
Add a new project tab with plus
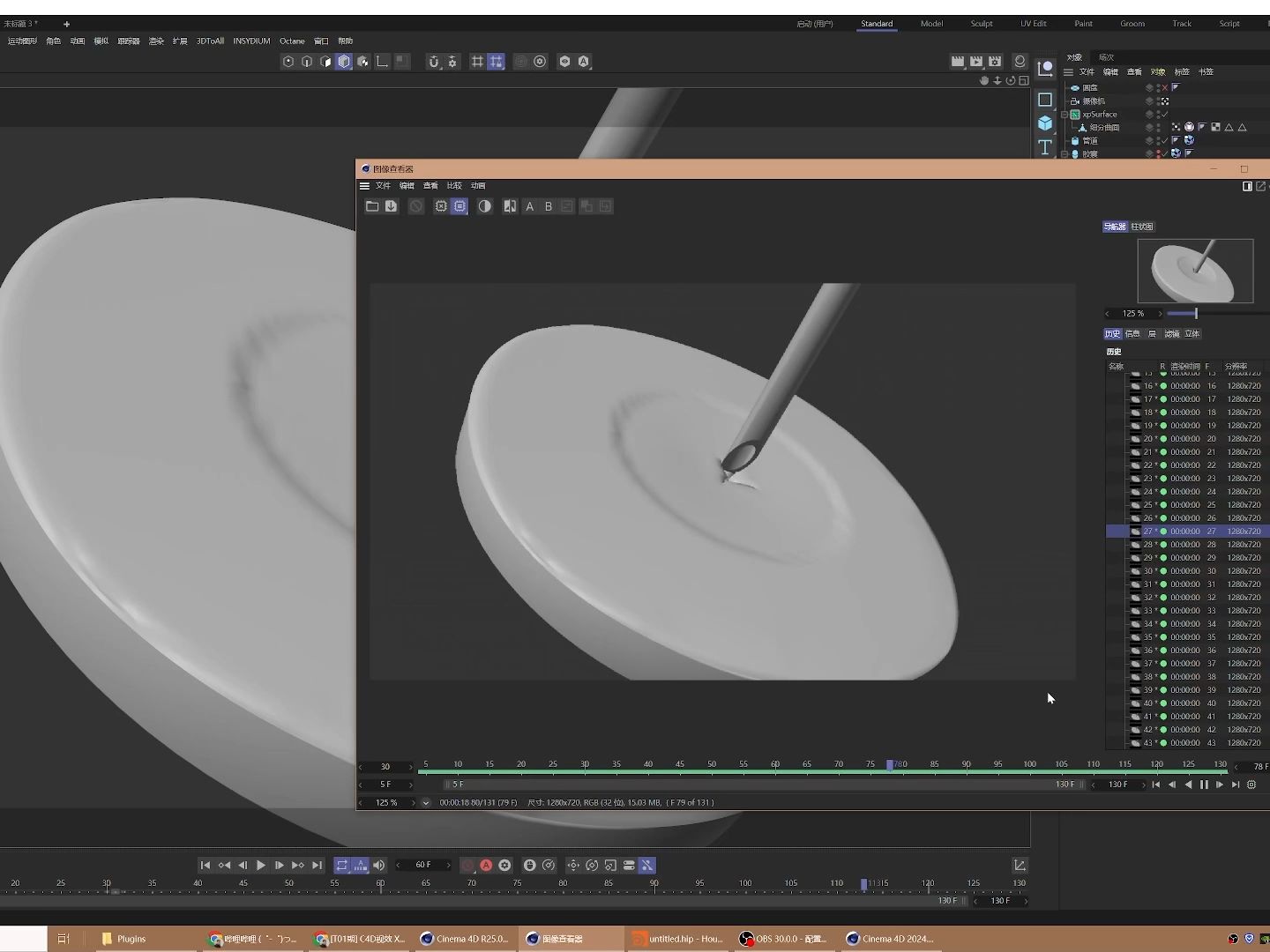point(66,24)
